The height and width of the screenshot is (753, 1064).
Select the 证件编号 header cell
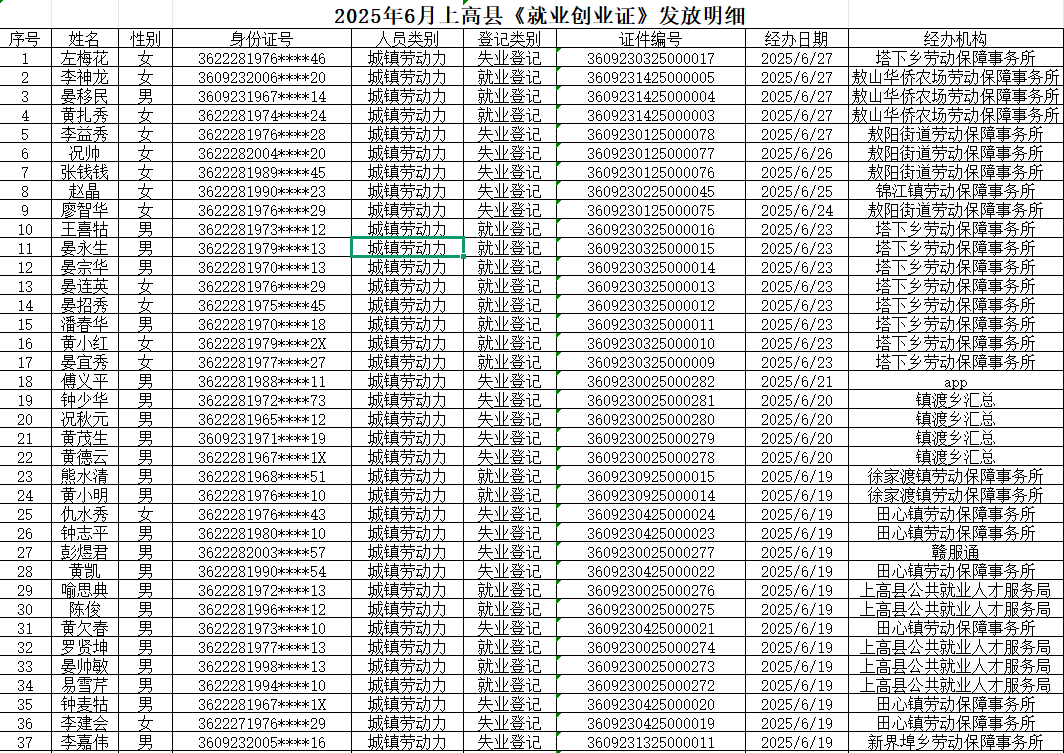point(650,39)
